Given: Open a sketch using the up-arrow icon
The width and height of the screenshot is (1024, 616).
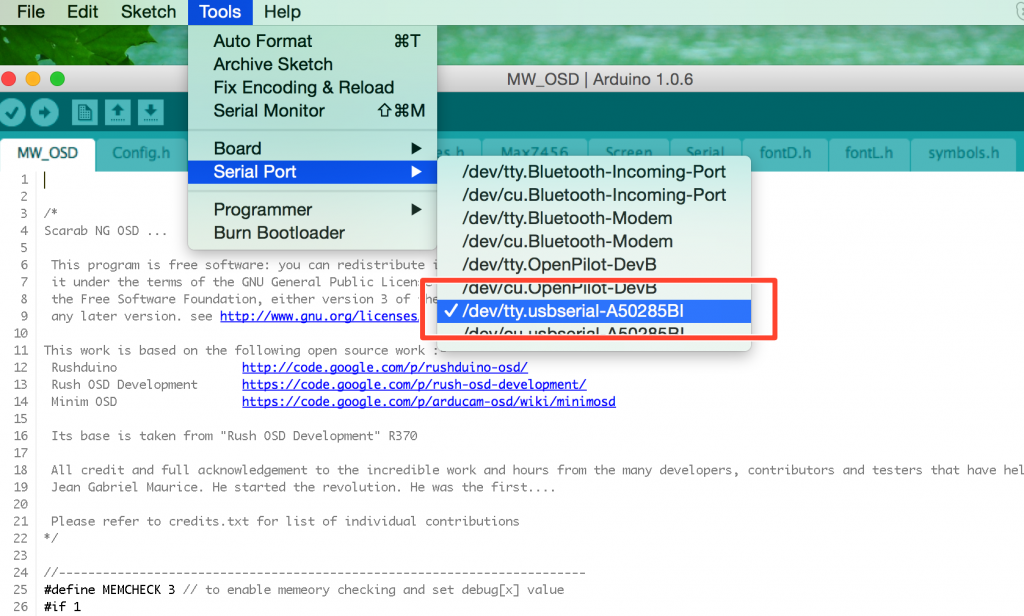Looking at the screenshot, I should pyautogui.click(x=117, y=112).
